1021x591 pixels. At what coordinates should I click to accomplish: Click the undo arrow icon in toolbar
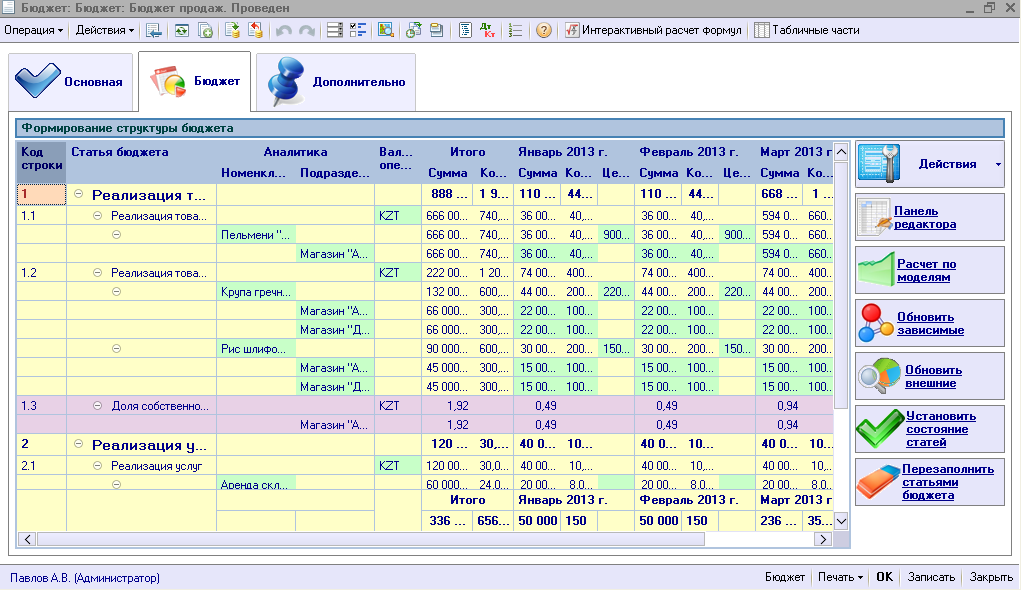pyautogui.click(x=284, y=30)
